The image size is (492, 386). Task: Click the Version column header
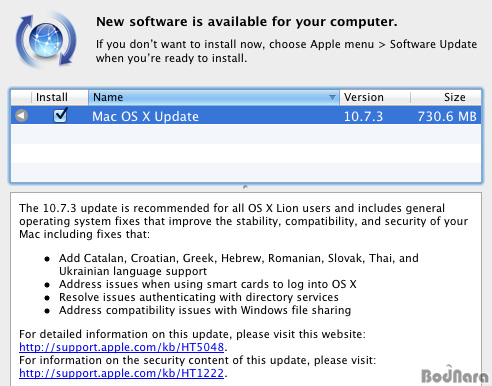(375, 97)
